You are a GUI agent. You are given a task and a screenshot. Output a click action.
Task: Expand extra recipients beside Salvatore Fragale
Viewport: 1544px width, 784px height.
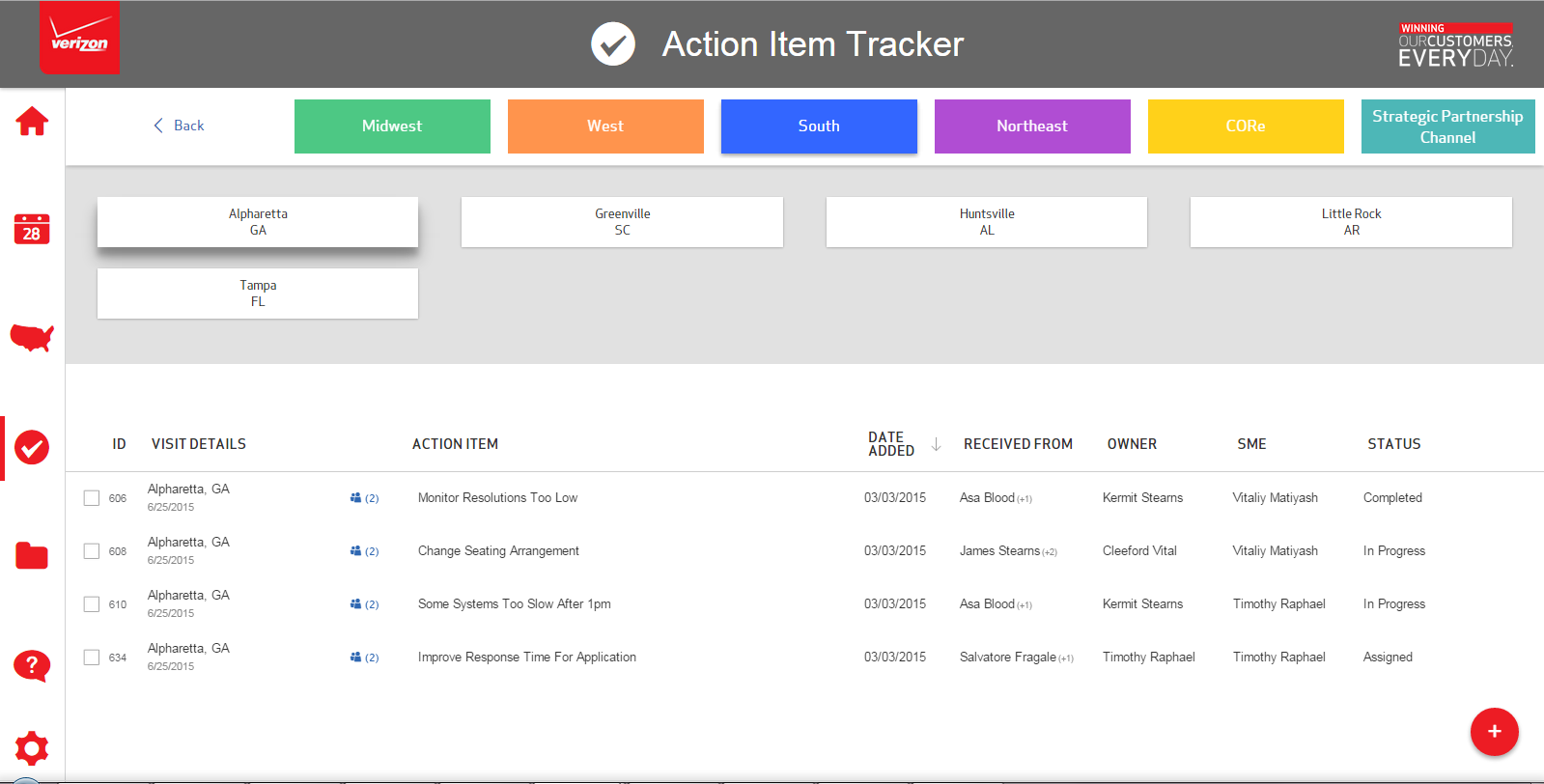point(1066,658)
